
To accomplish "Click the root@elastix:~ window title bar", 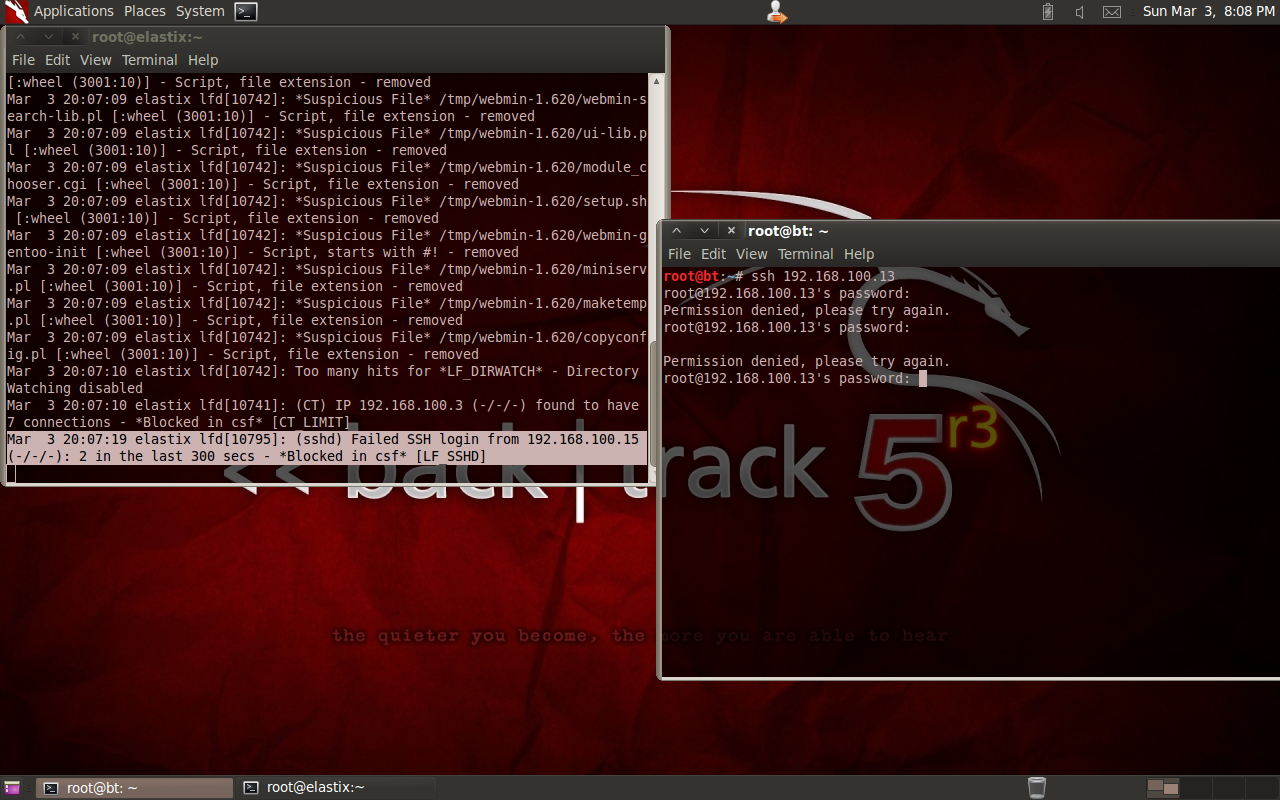I will 335,37.
